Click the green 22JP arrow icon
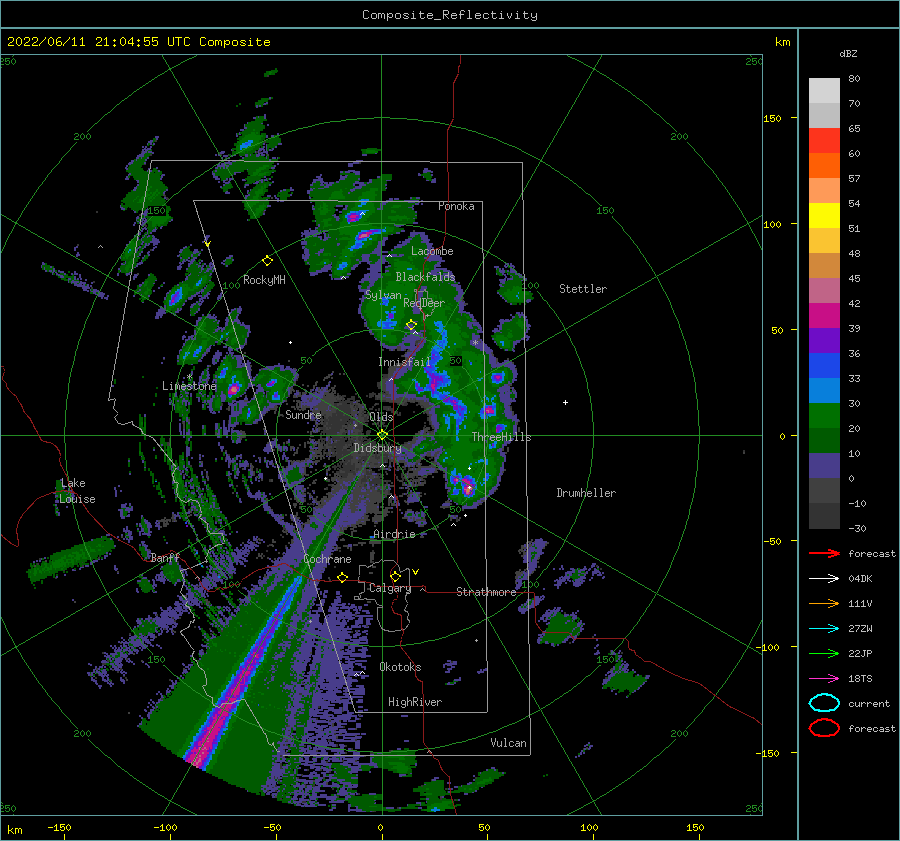Image resolution: width=900 pixels, height=841 pixels. [824, 653]
